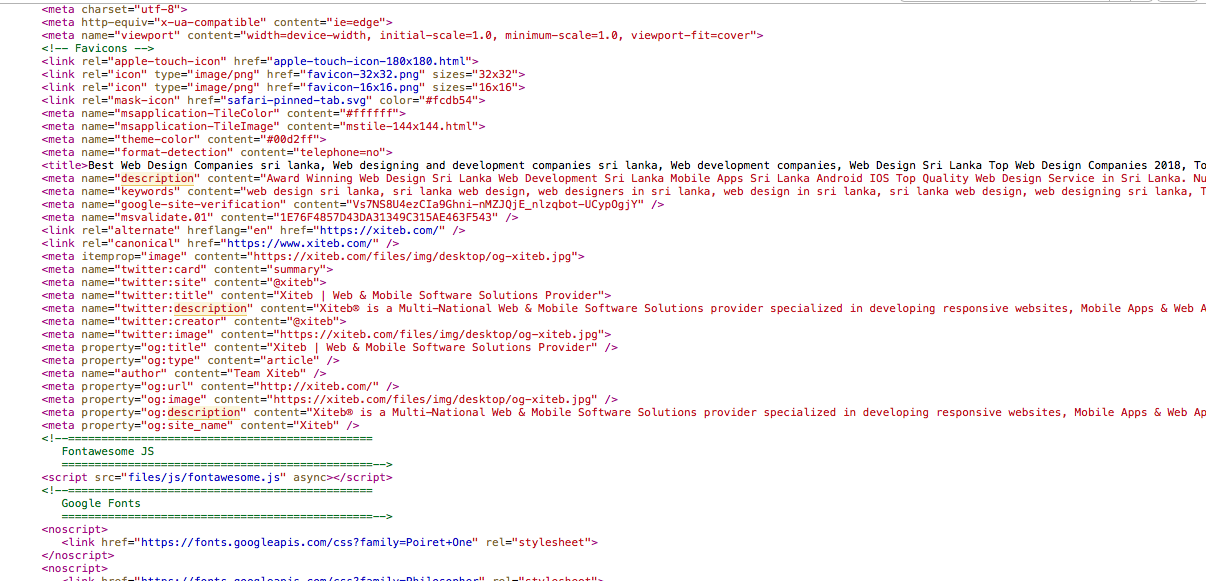Click the og:title content value
The image size is (1206, 581).
click(432, 347)
